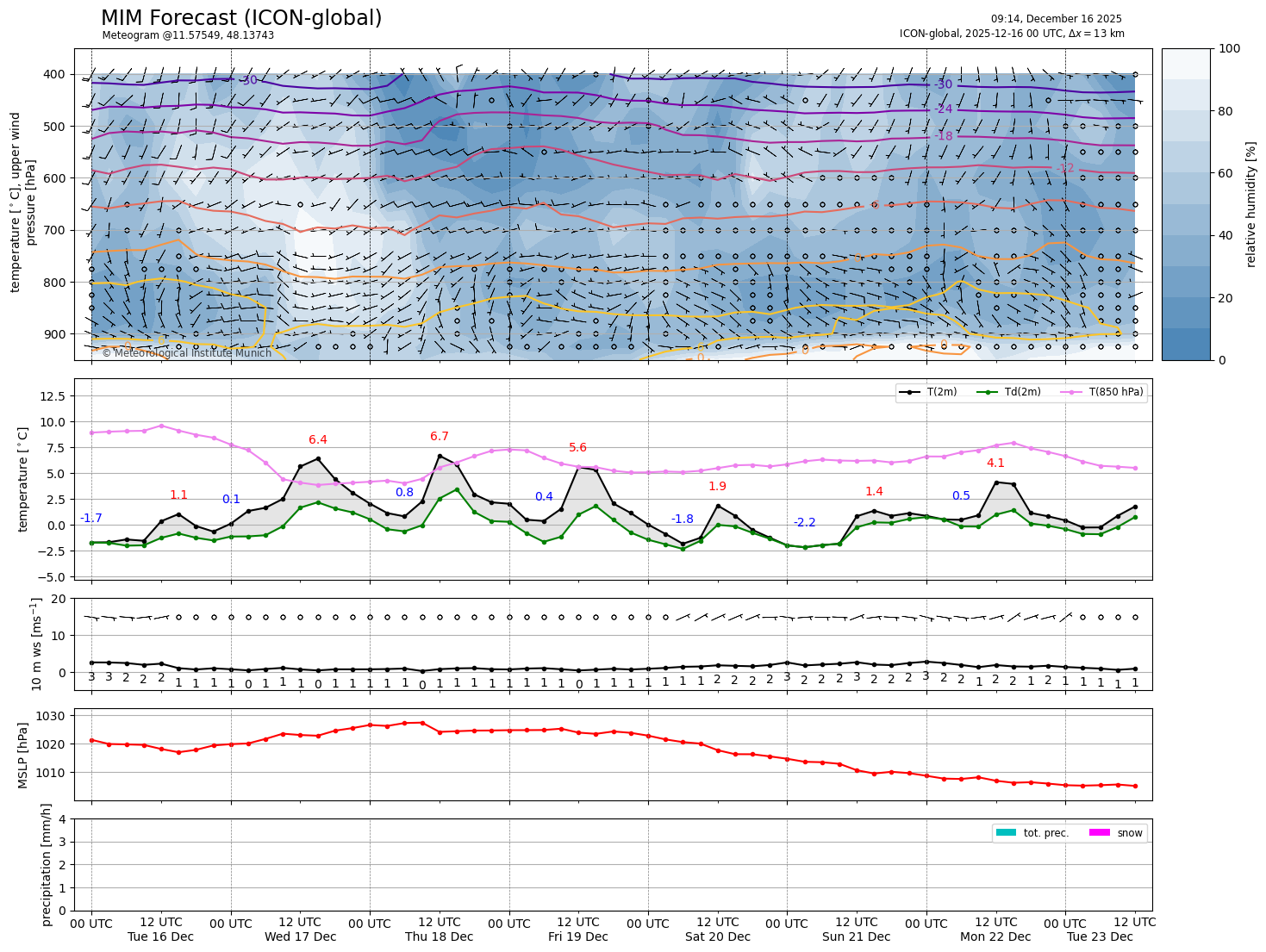Click the blue "0.8" minimum temperature label
Viewport: 1266px width, 952px height.
point(404,493)
